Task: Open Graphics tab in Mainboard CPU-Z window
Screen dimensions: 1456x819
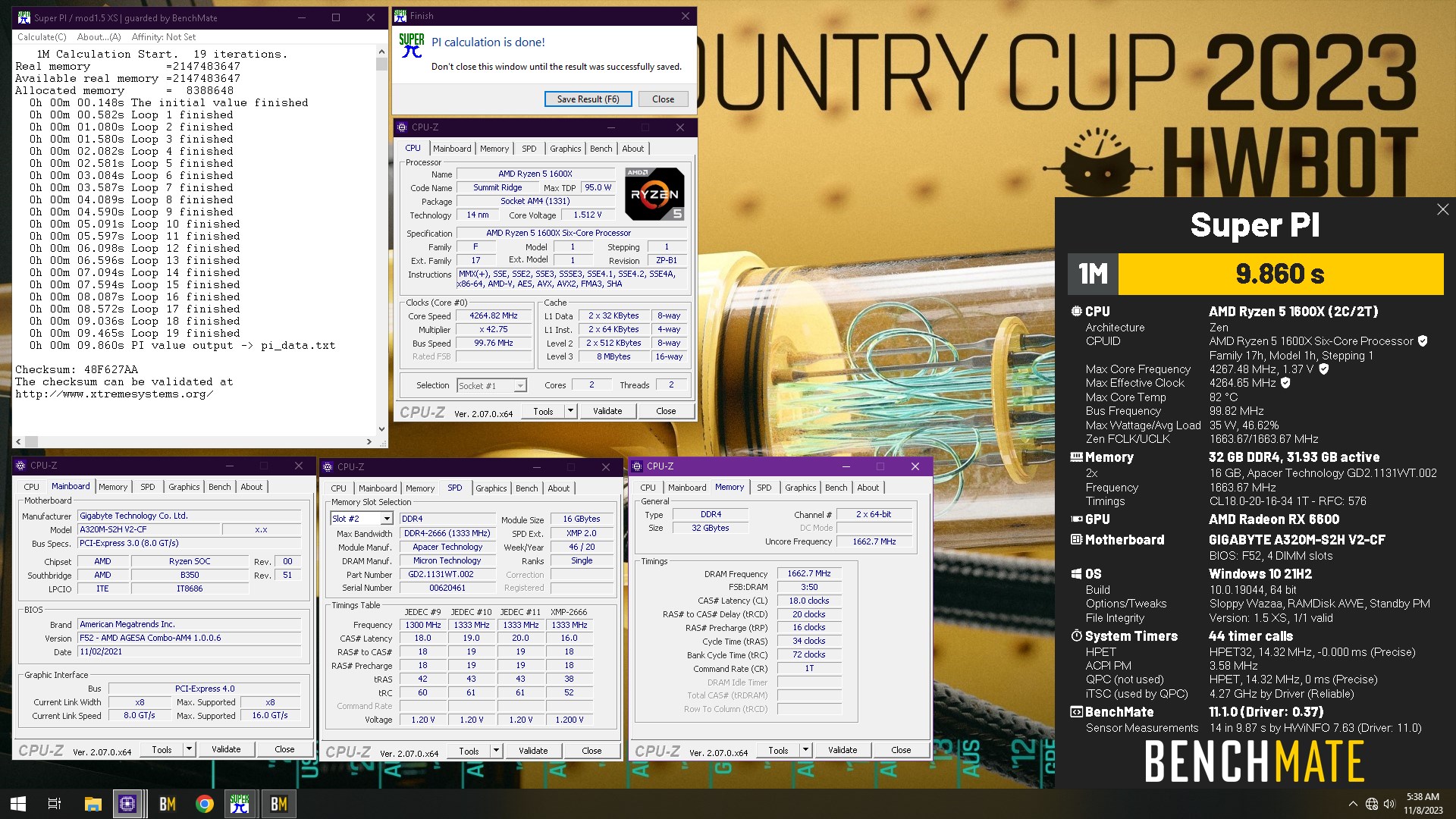Action: coord(184,487)
